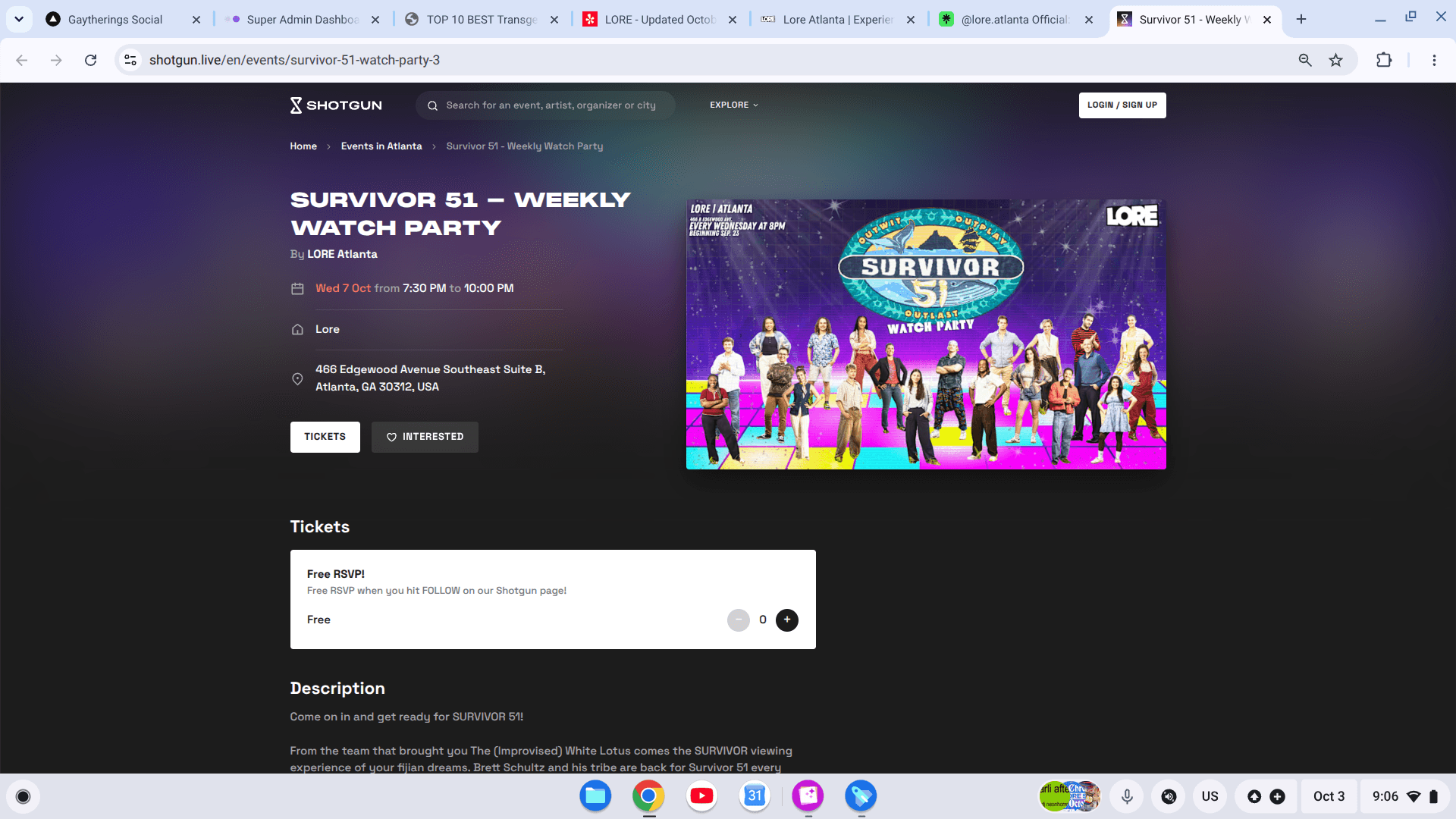
Task: Open the Home breadcrumb link
Action: pyautogui.click(x=303, y=146)
